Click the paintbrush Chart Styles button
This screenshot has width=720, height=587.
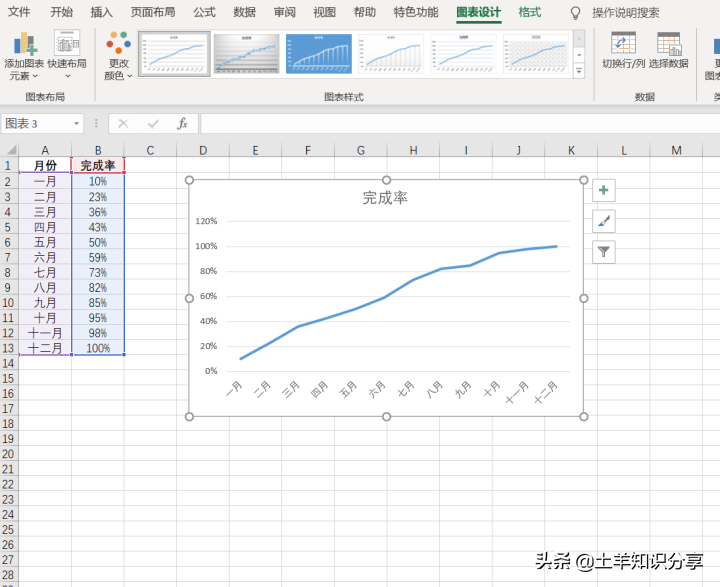click(603, 221)
